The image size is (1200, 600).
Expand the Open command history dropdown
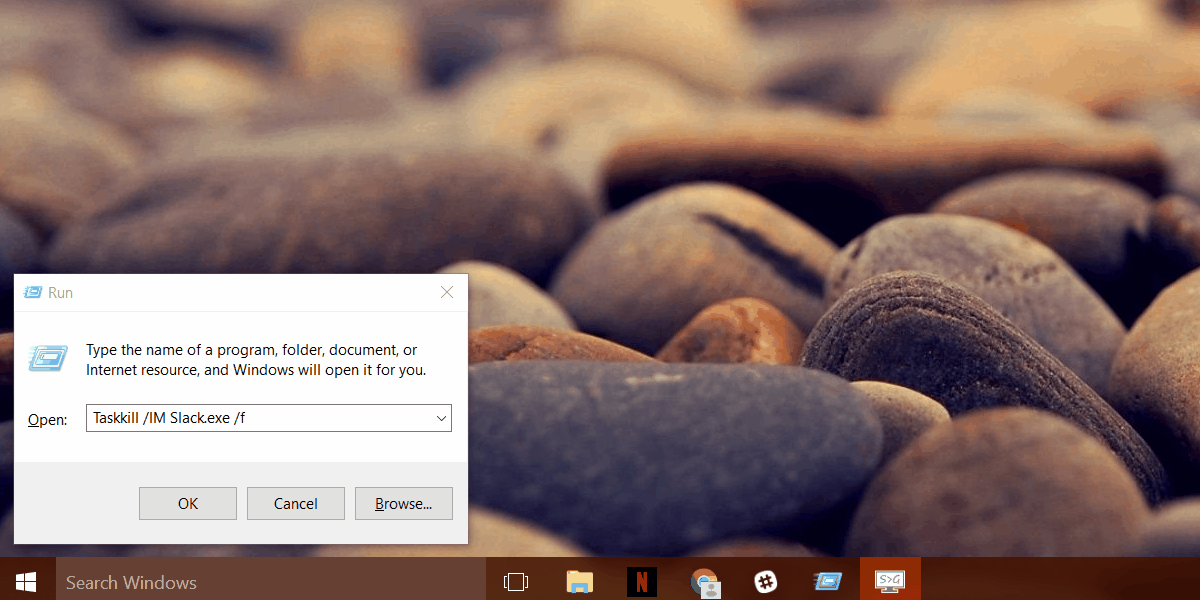[441, 418]
